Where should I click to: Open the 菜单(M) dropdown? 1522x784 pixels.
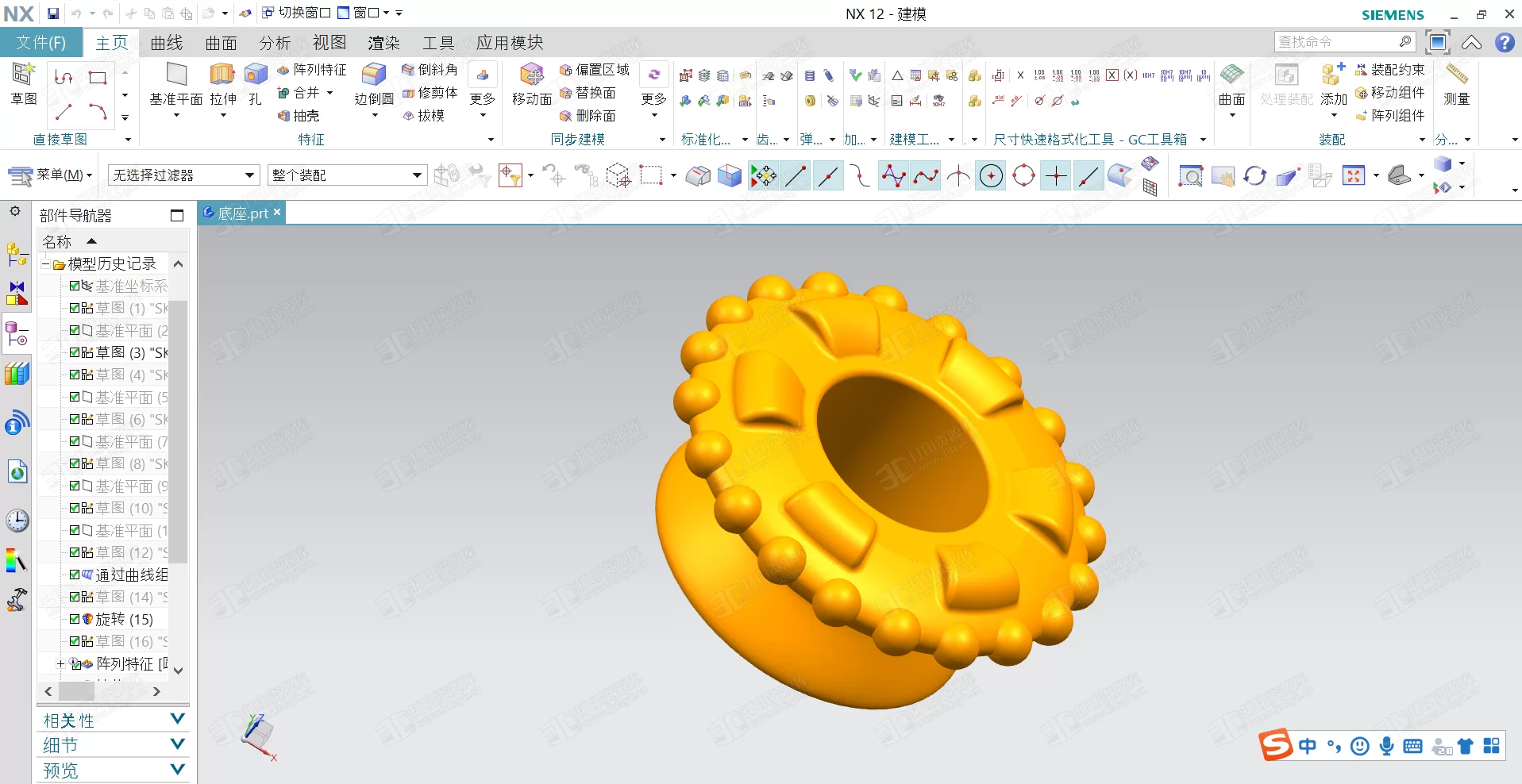50,175
